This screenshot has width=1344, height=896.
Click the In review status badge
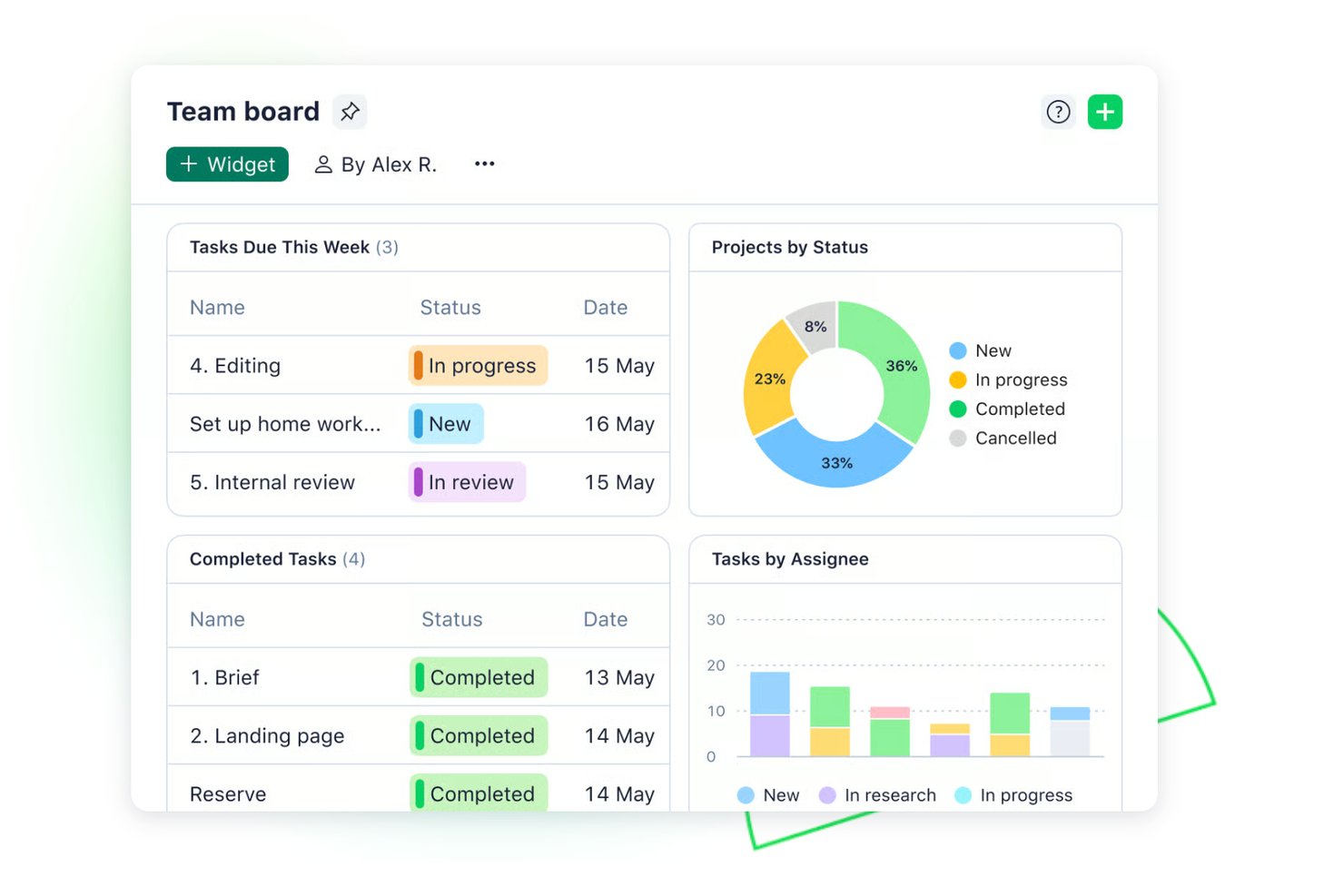467,482
